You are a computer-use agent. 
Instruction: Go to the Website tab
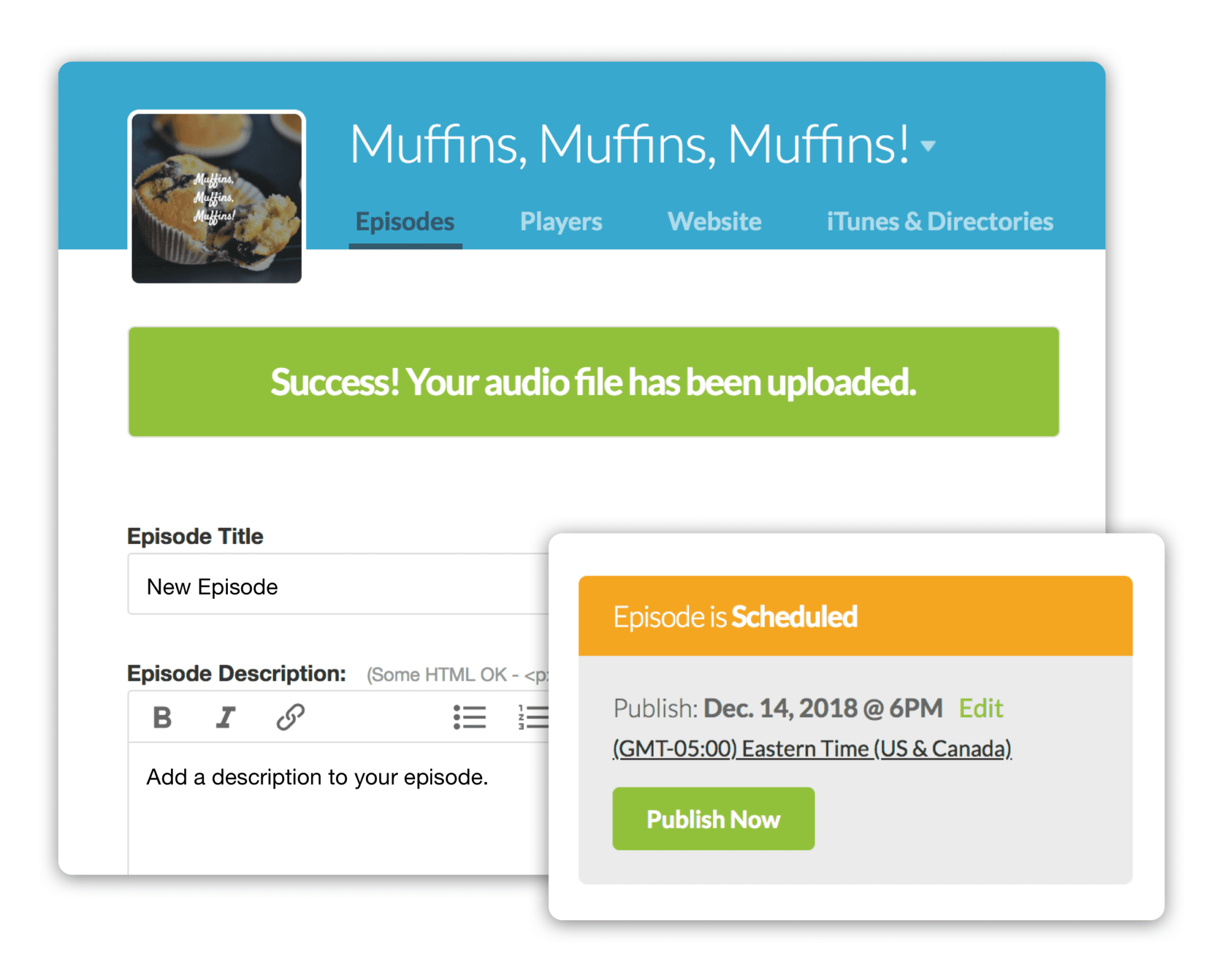click(x=715, y=221)
